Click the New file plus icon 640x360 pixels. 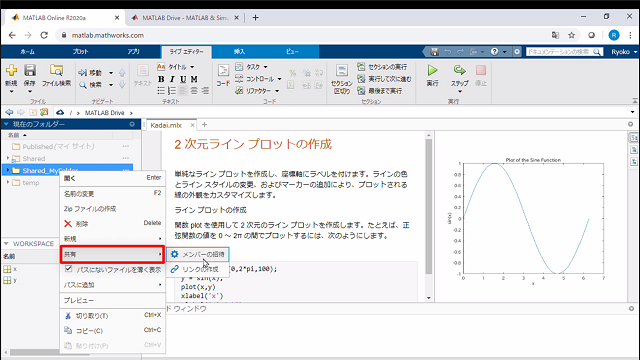click(x=11, y=71)
